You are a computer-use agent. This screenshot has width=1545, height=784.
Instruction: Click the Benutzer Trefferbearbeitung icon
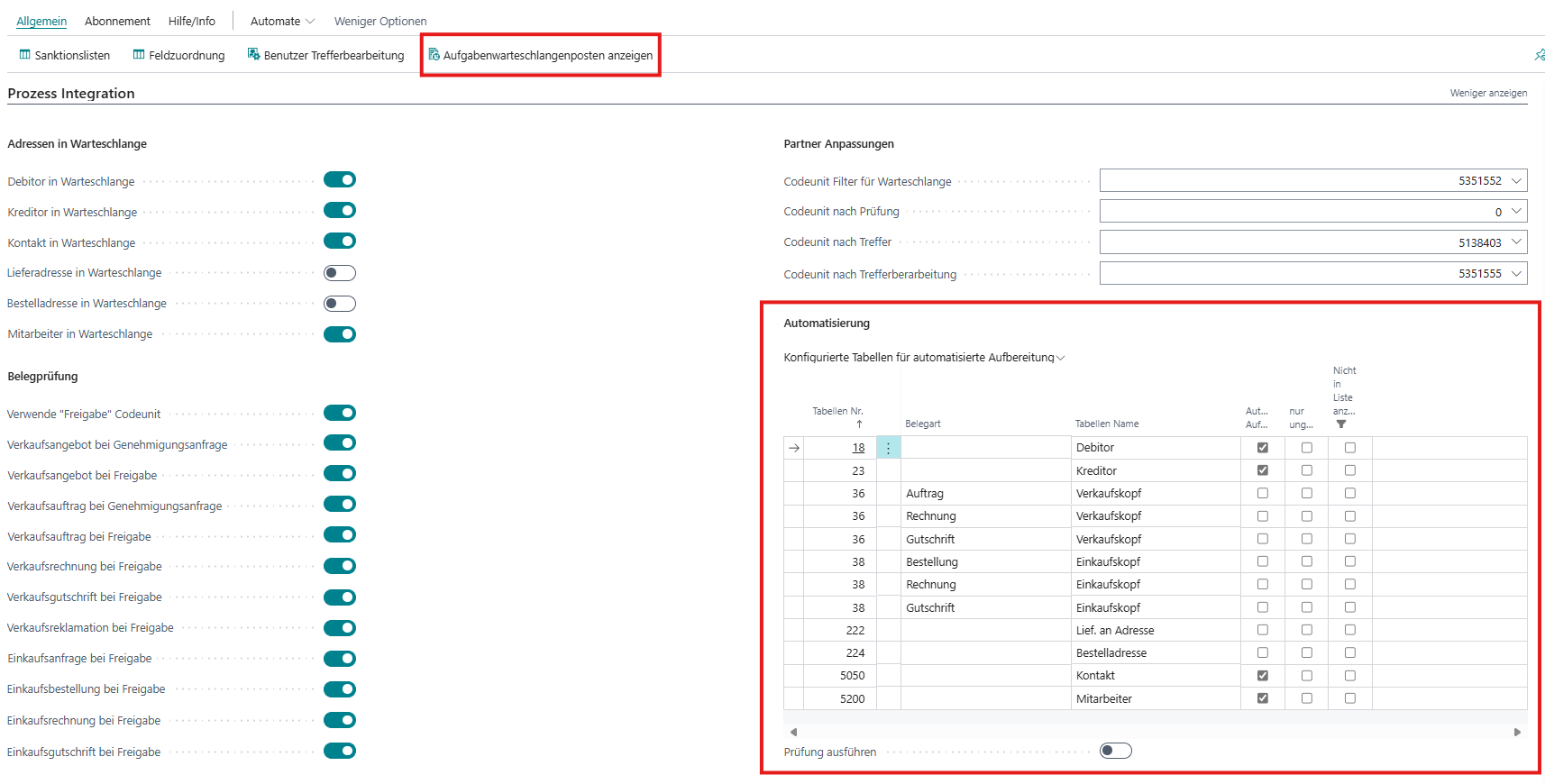[254, 55]
